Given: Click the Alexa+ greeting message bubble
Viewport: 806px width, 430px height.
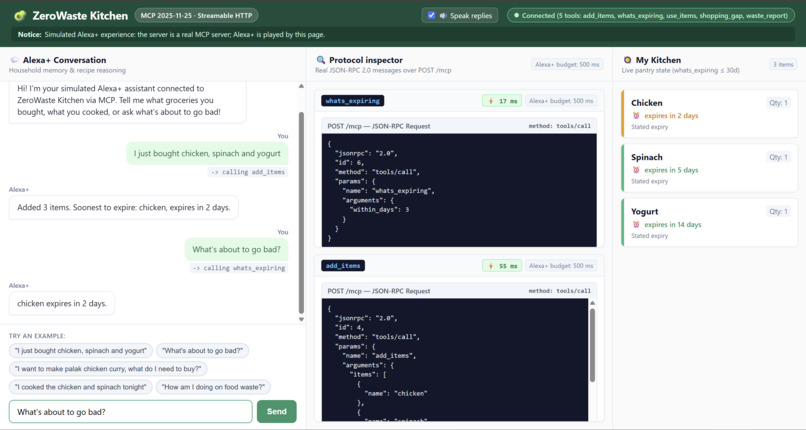Looking at the screenshot, I should tap(127, 101).
